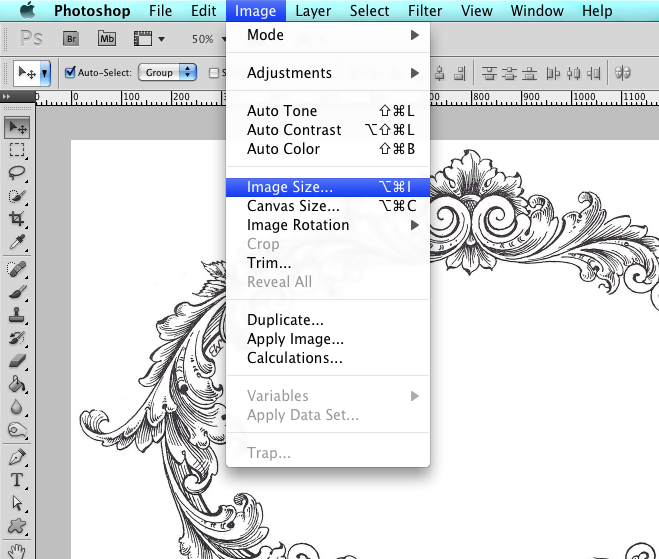Distribute horizontal centers icon
This screenshot has width=659, height=559.
[x=573, y=73]
